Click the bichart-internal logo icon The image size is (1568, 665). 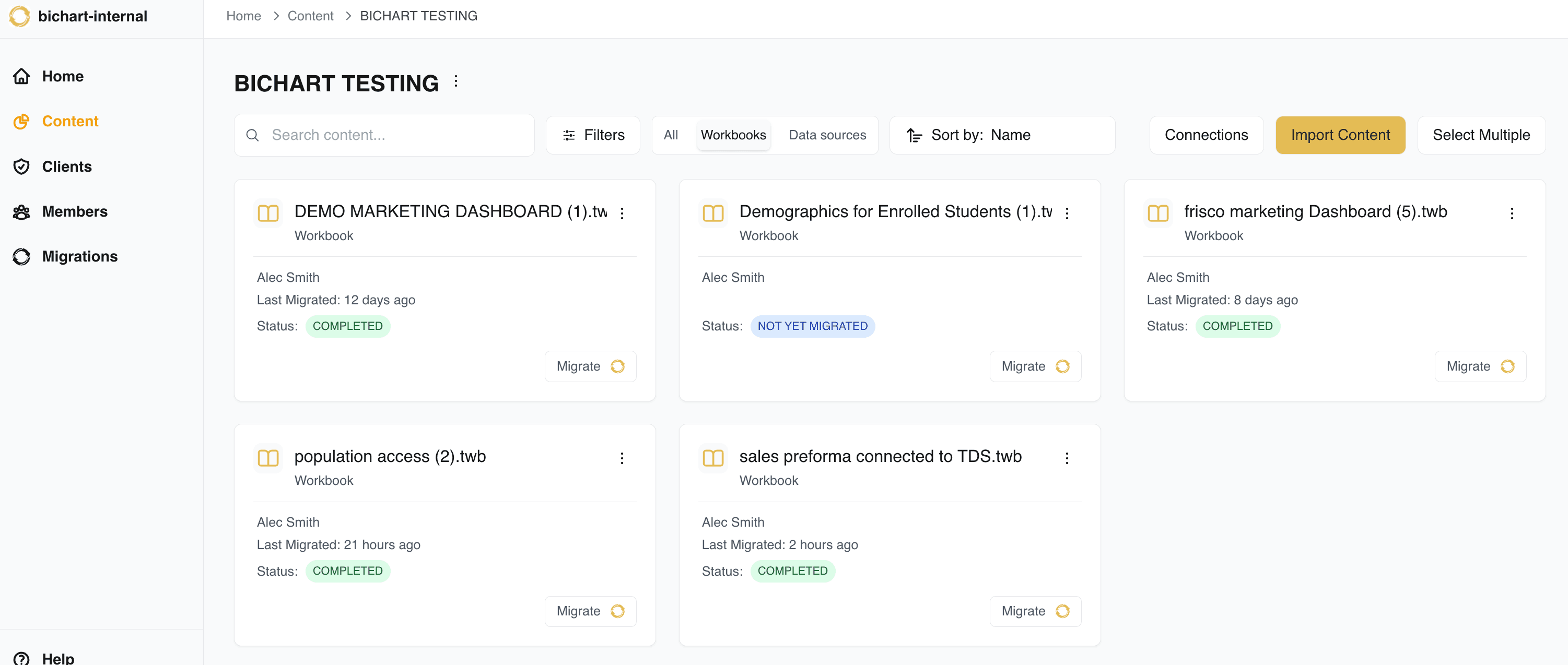19,16
